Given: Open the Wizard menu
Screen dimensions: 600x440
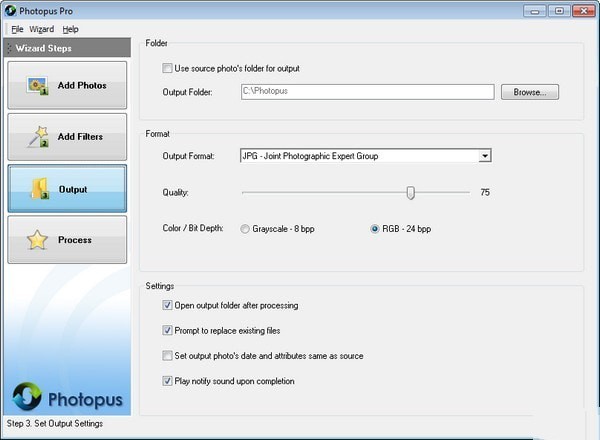Looking at the screenshot, I should (42, 29).
